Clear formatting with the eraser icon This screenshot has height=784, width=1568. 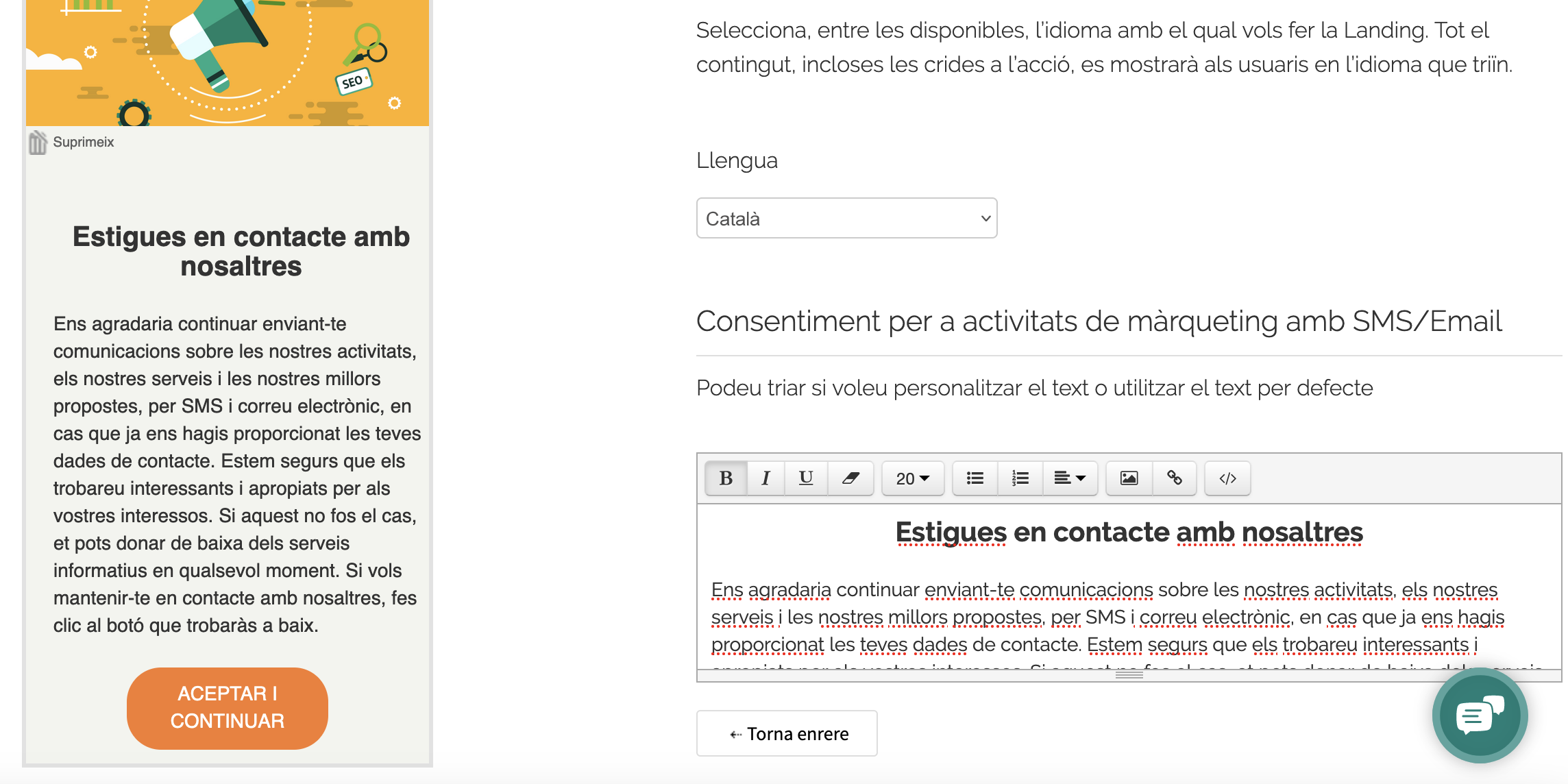850,478
